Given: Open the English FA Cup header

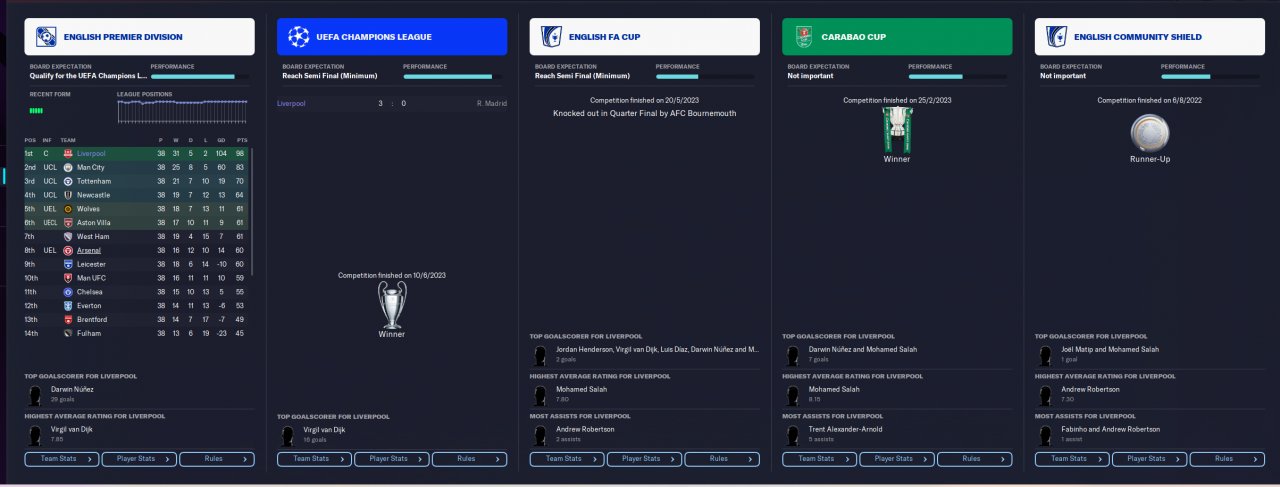Looking at the screenshot, I should point(645,37).
